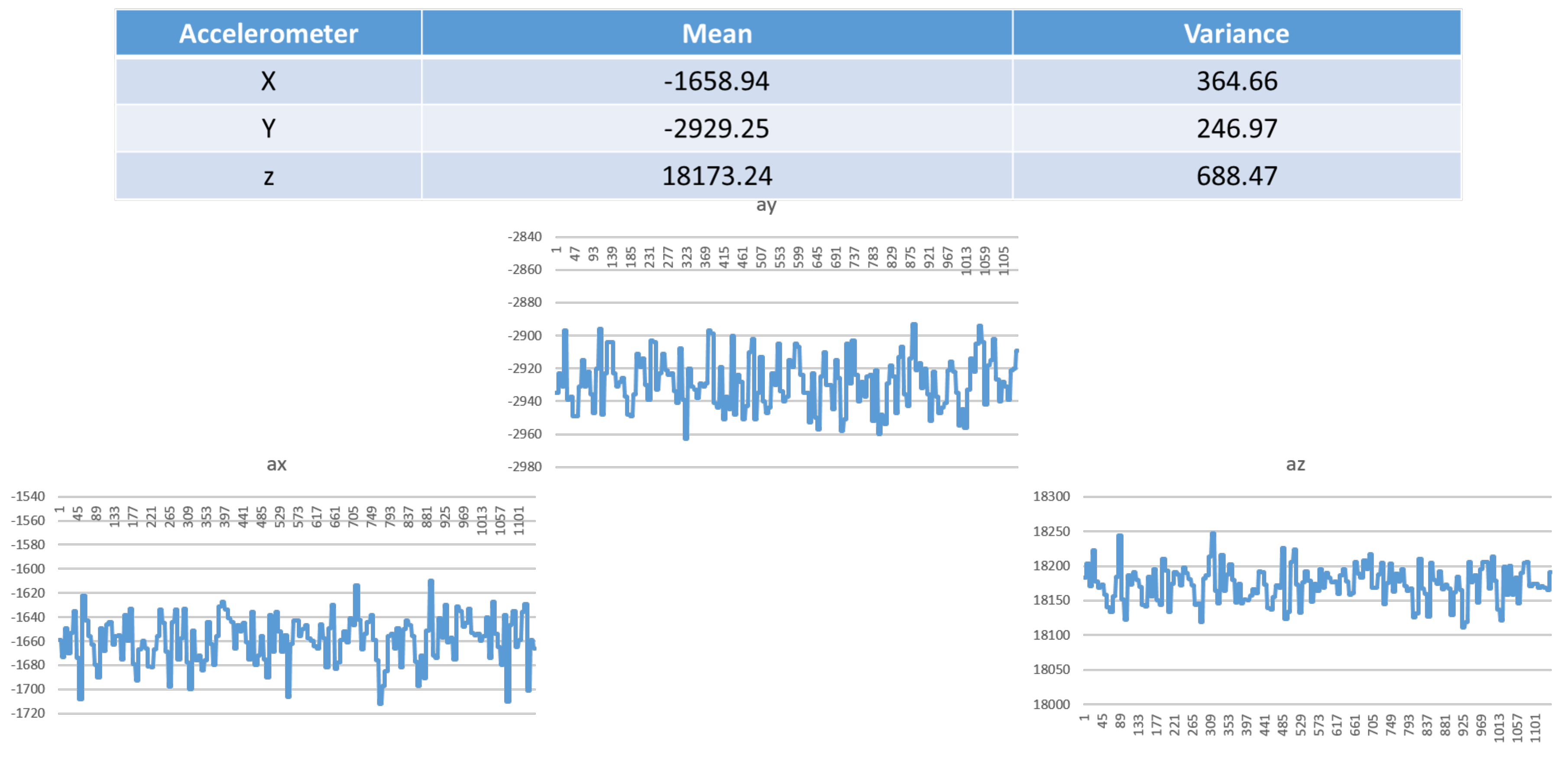This screenshot has height=759, width=1568.
Task: Select the z row label cell
Action: (x=268, y=176)
